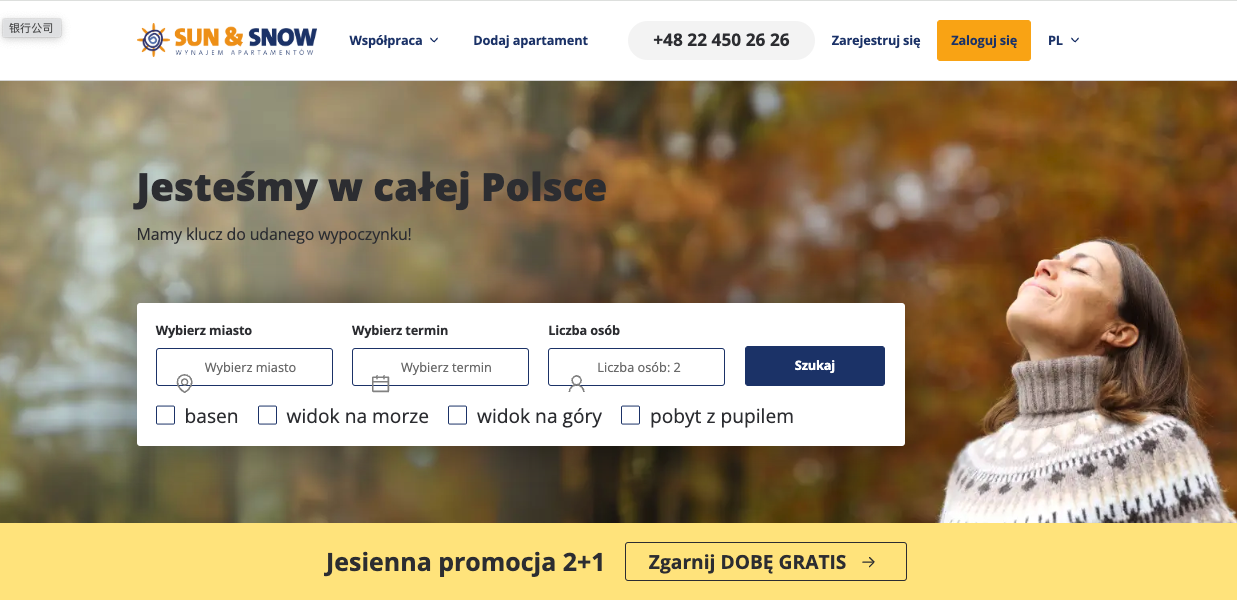Tick the widok na morze checkbox
The image size is (1237, 603).
267,415
